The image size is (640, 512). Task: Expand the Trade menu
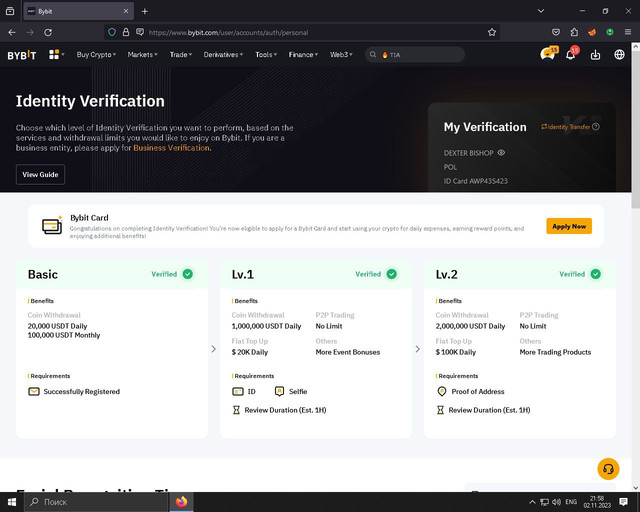(x=181, y=54)
